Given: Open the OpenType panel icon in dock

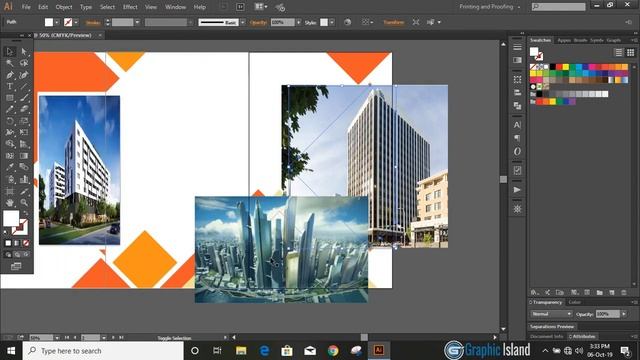Looking at the screenshot, I should point(517,151).
